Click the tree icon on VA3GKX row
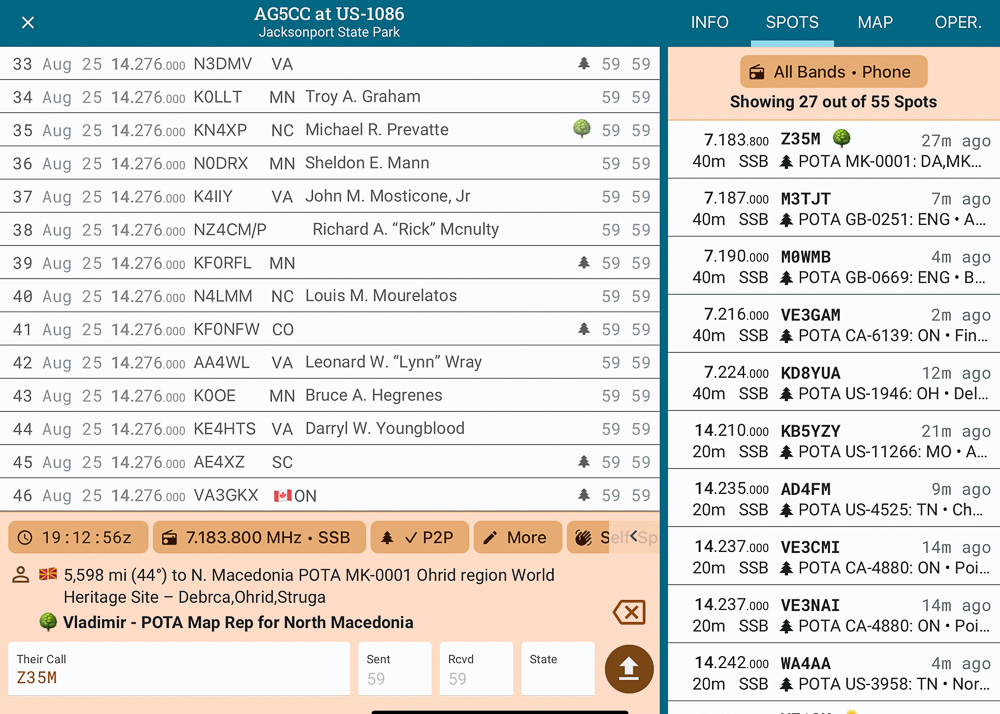This screenshot has width=1000, height=714. [584, 495]
